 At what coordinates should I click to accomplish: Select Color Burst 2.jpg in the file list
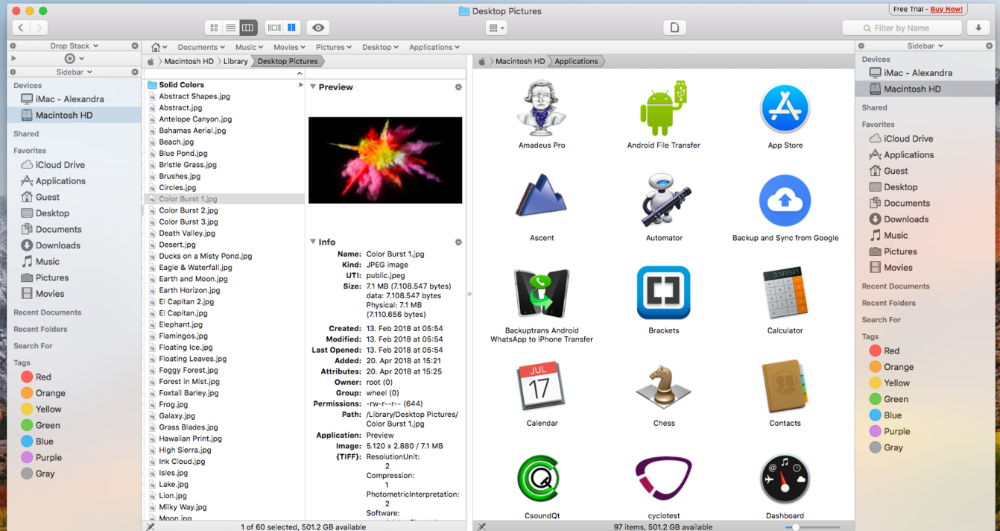(x=188, y=211)
